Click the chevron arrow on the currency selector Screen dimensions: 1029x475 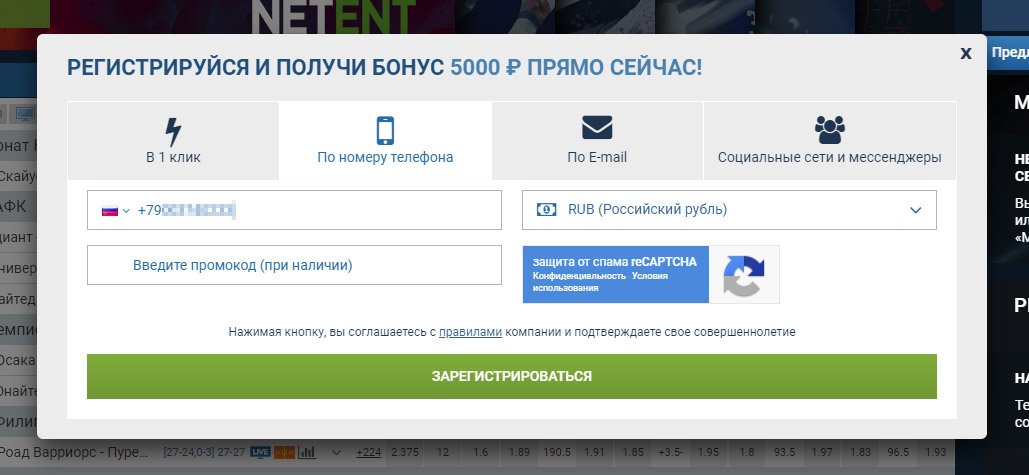[x=915, y=210]
